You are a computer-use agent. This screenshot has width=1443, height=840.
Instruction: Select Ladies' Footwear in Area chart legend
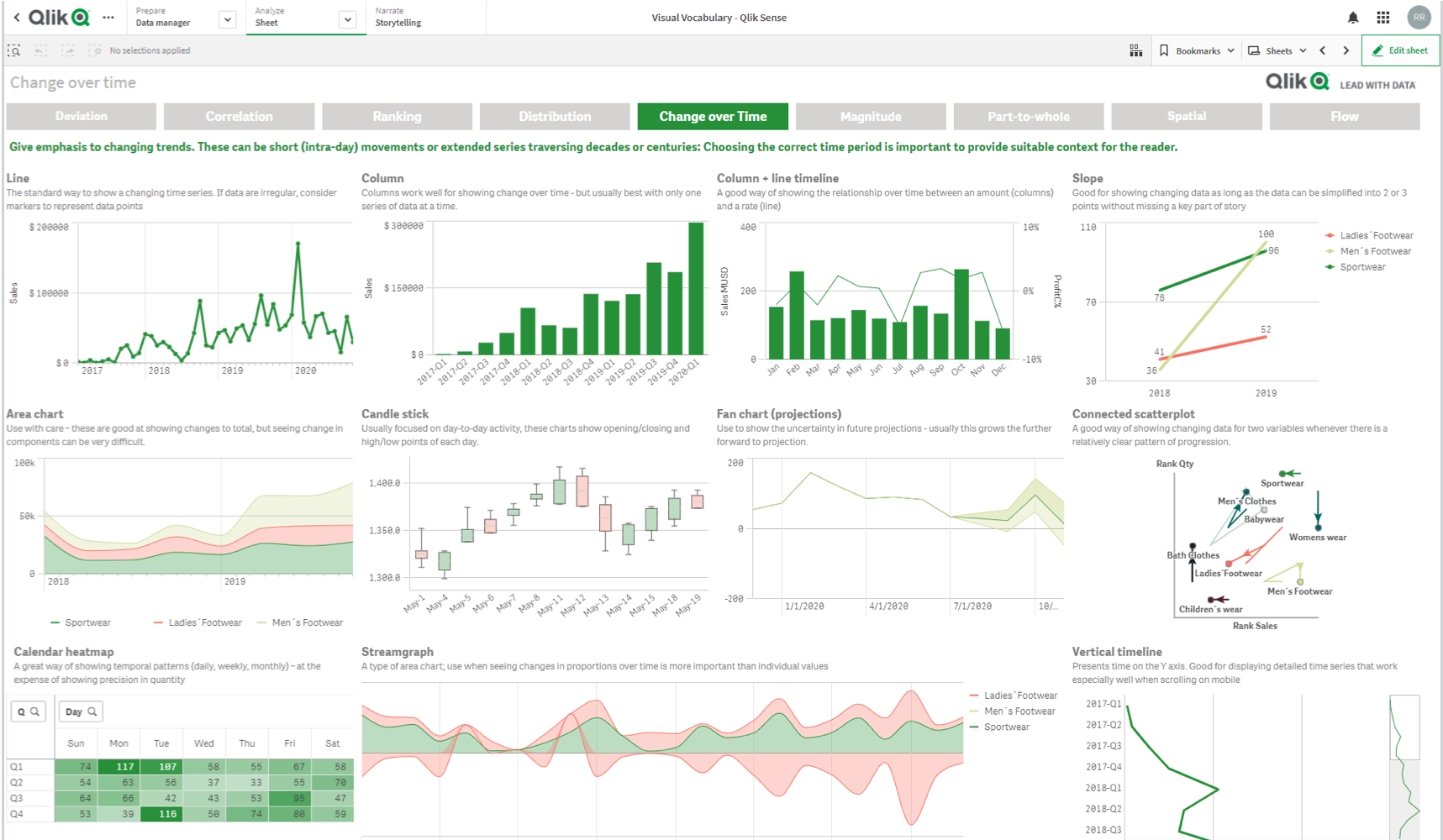tap(197, 622)
